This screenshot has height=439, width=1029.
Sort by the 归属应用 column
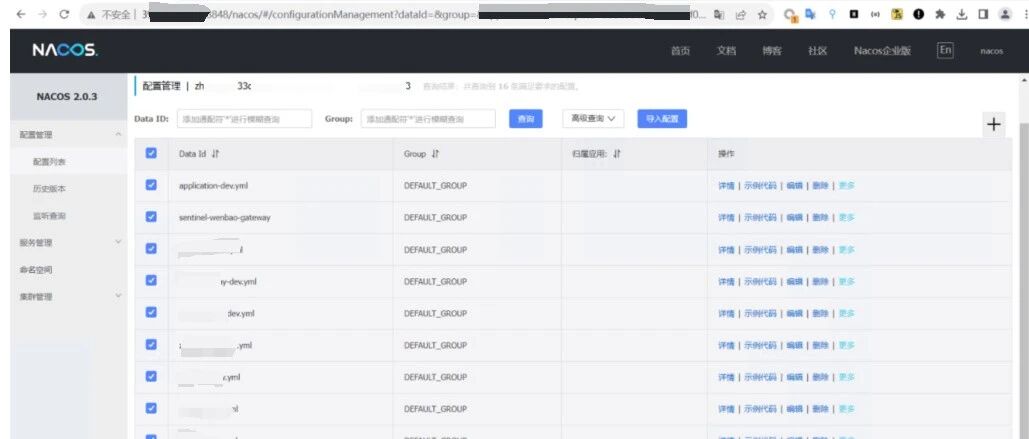(x=617, y=154)
